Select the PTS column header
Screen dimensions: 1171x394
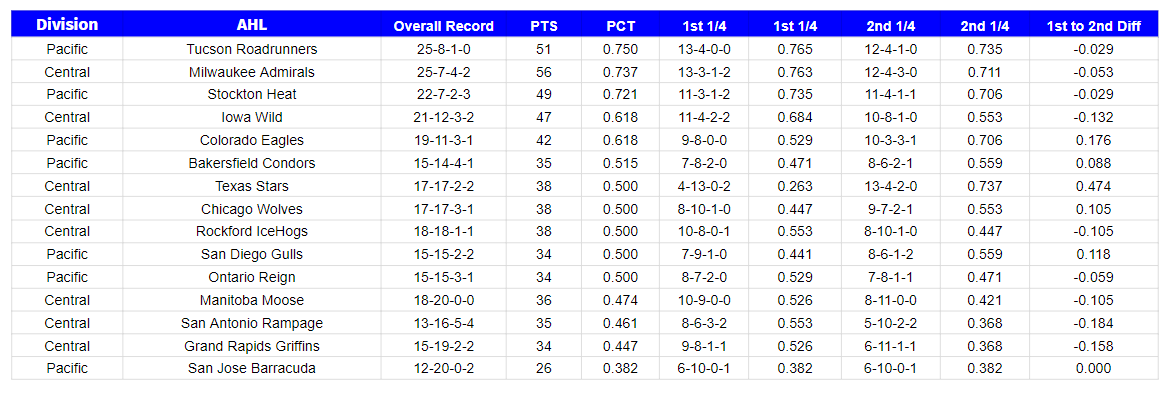[544, 26]
